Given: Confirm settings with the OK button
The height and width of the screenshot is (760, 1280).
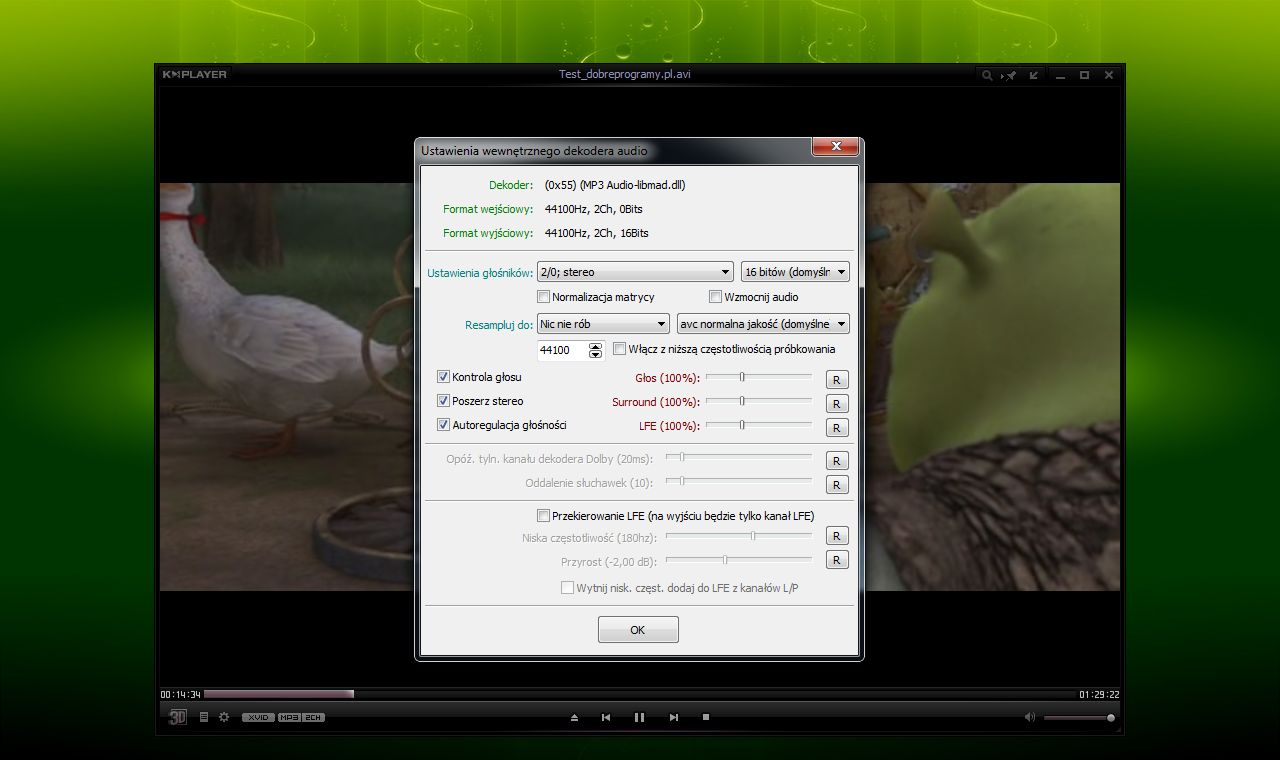Looking at the screenshot, I should pyautogui.click(x=638, y=630).
